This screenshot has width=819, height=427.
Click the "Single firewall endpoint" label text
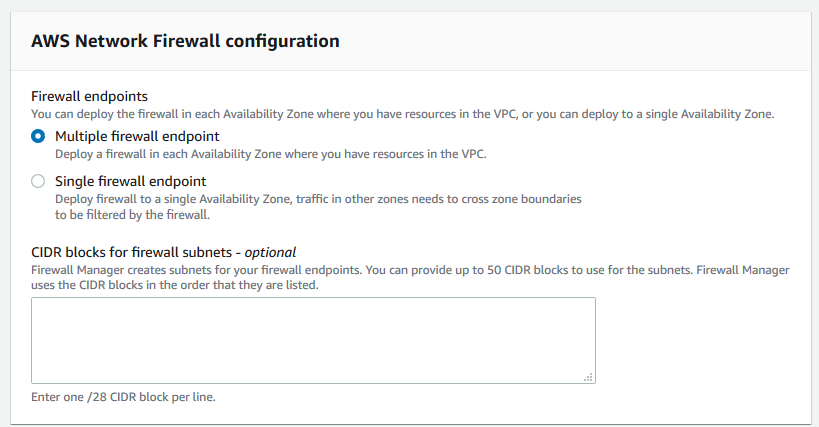(x=130, y=182)
